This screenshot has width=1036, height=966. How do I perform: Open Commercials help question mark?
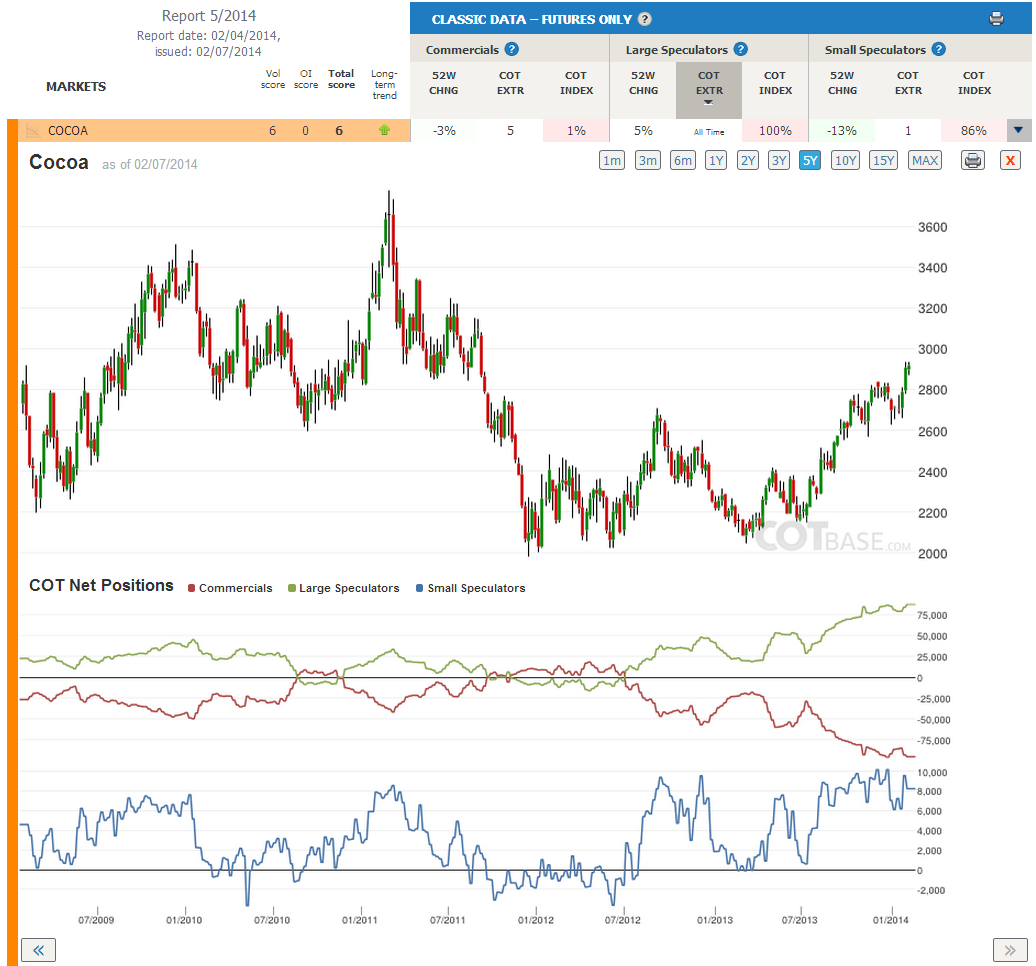click(511, 50)
